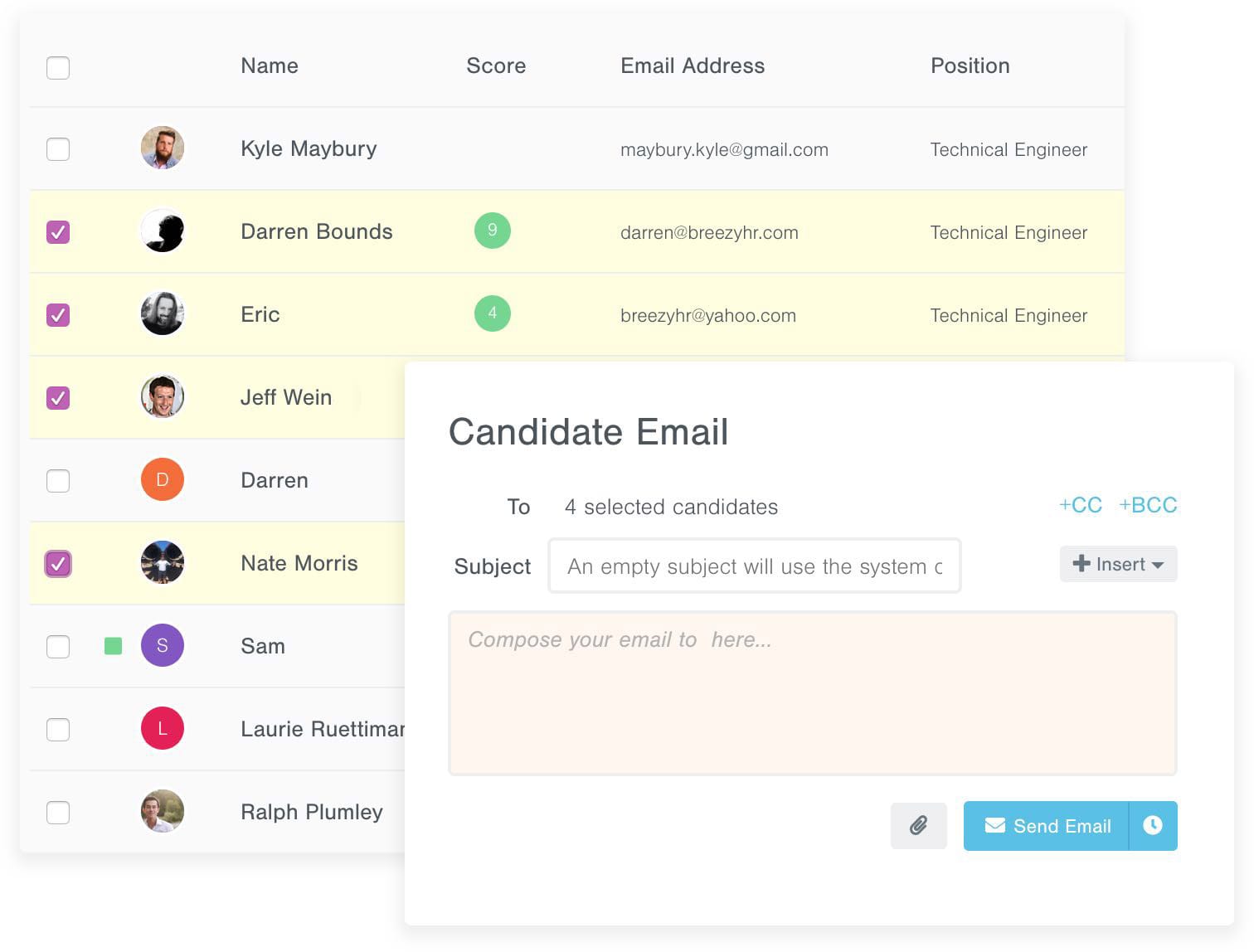The image size is (1254, 952).
Task: Click the green score 9 badge
Action: pos(492,231)
